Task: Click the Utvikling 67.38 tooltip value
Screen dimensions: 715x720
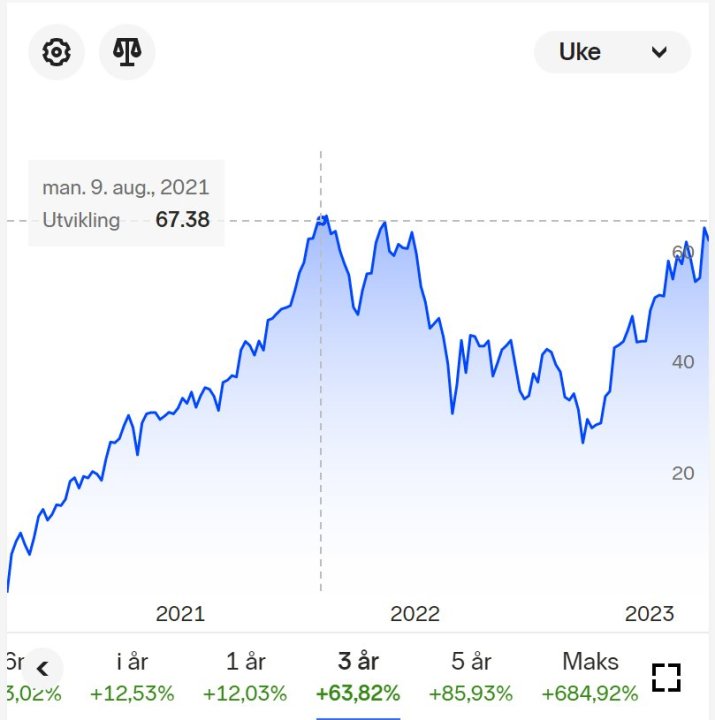Action: (x=182, y=220)
